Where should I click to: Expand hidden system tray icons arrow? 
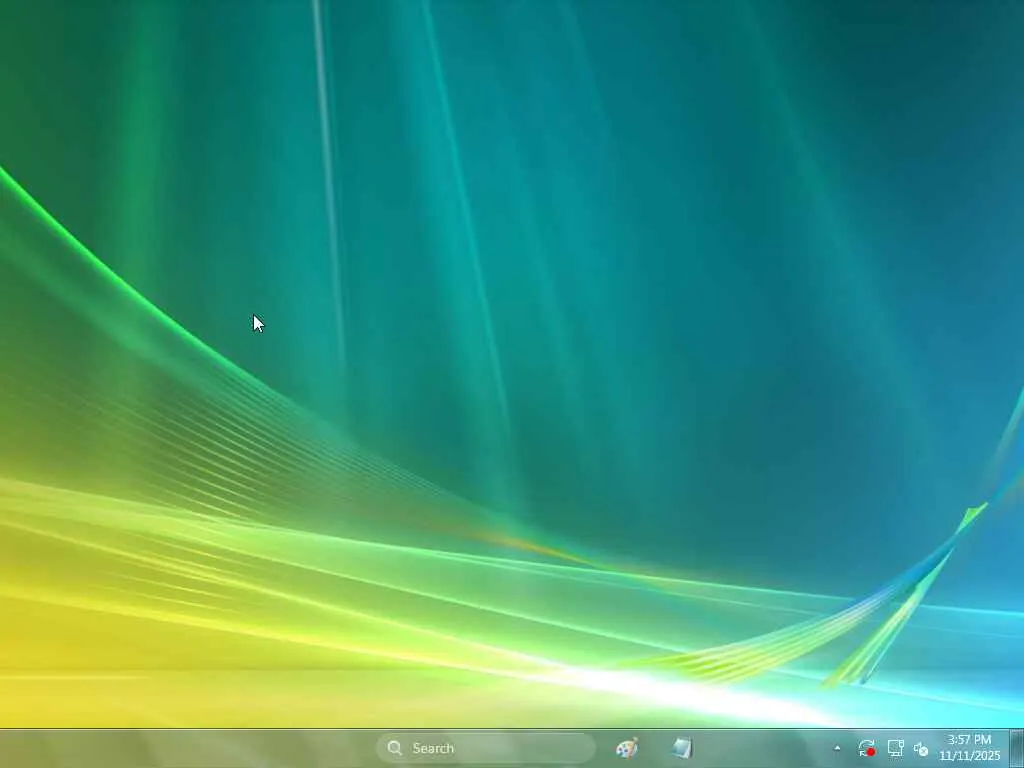pyautogui.click(x=837, y=748)
